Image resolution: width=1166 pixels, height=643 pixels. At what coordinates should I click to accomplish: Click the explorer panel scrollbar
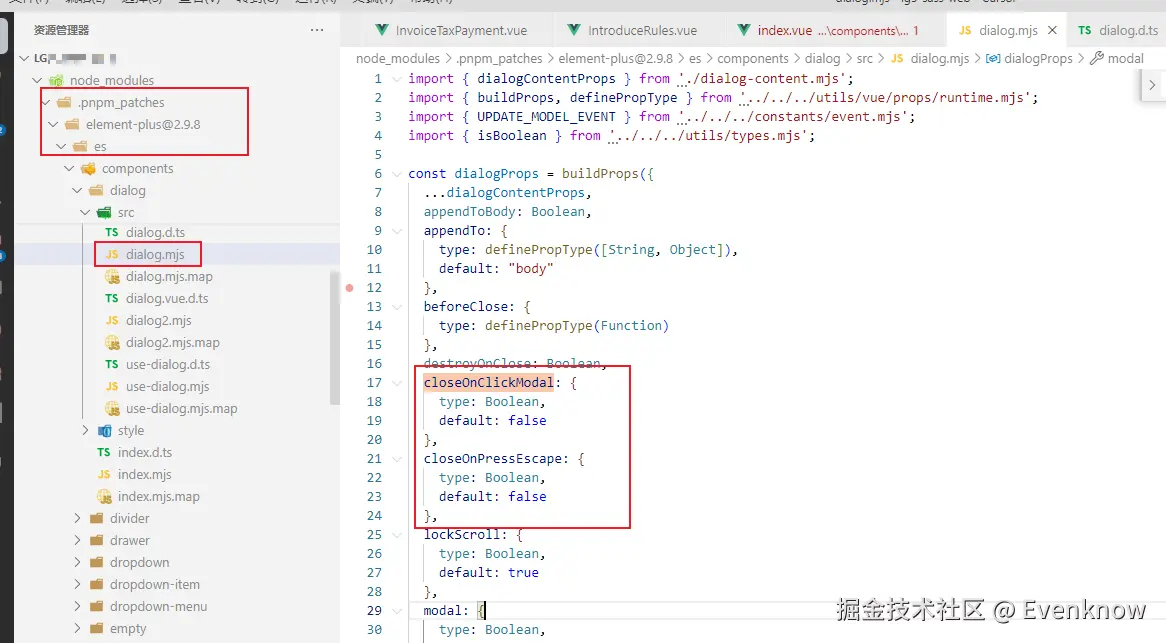(x=334, y=339)
